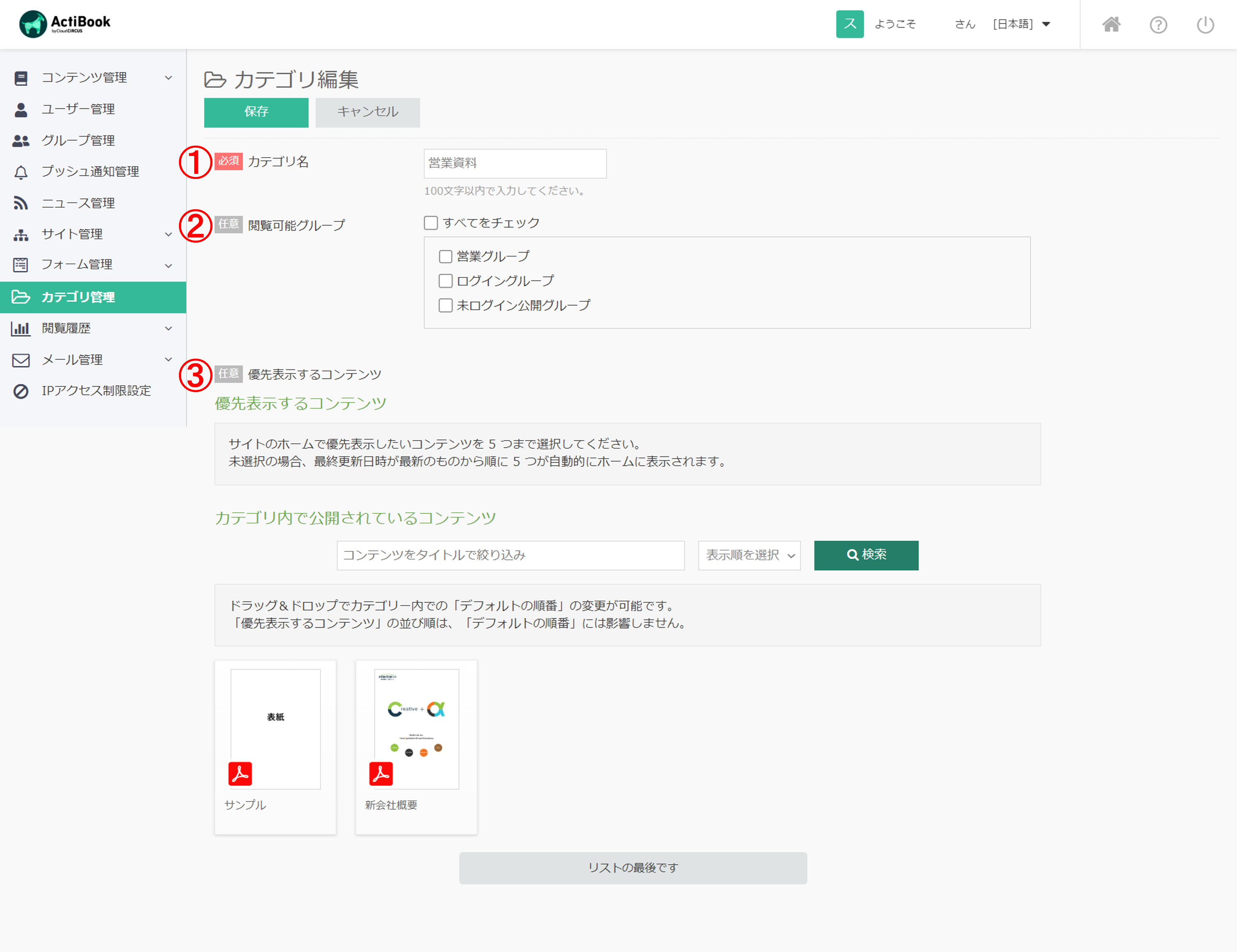1237x952 pixels.
Task: Click the サイト管理 sitemap icon
Action: (21, 234)
